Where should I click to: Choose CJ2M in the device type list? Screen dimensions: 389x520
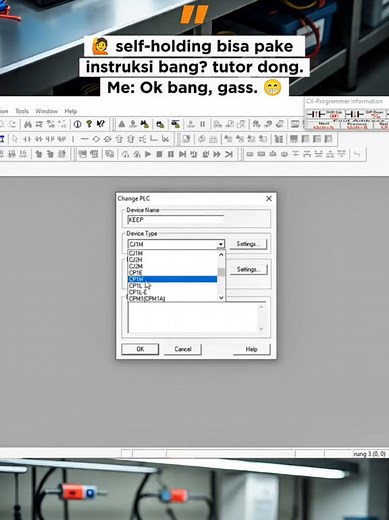click(x=136, y=266)
